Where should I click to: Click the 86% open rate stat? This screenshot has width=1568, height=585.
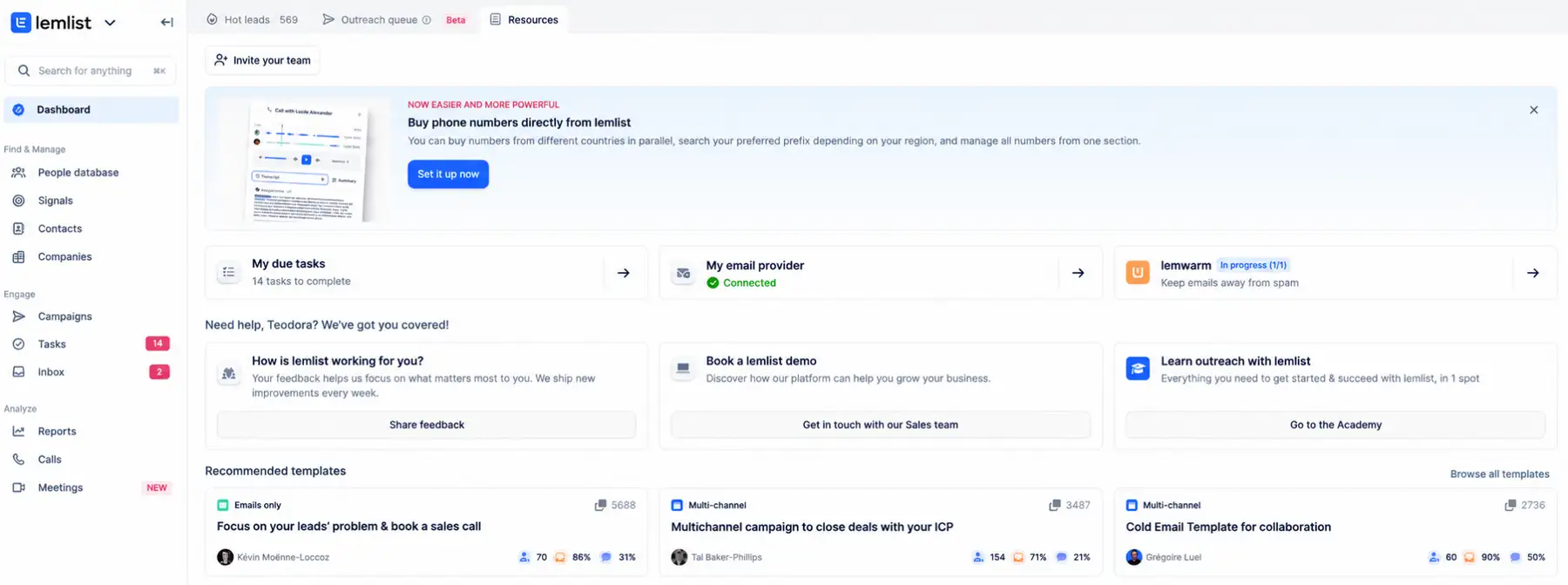tap(573, 557)
